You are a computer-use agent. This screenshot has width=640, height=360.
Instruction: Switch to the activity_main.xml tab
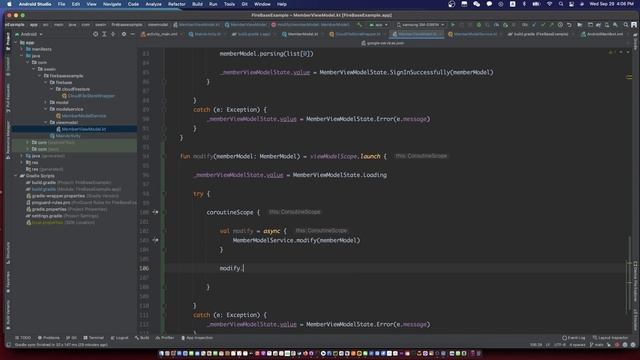coord(160,34)
